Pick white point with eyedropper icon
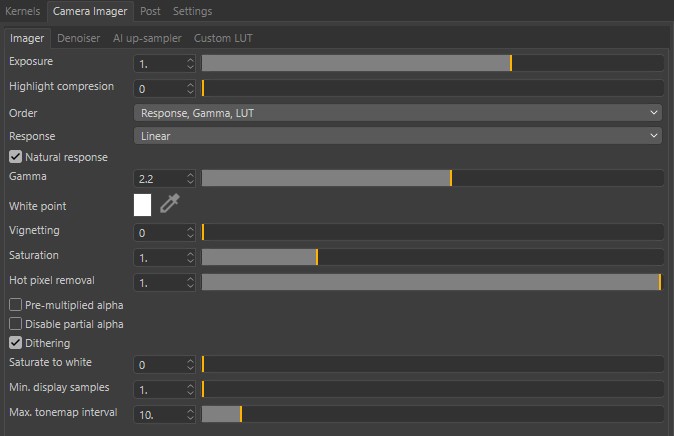674x436 pixels. [170, 204]
